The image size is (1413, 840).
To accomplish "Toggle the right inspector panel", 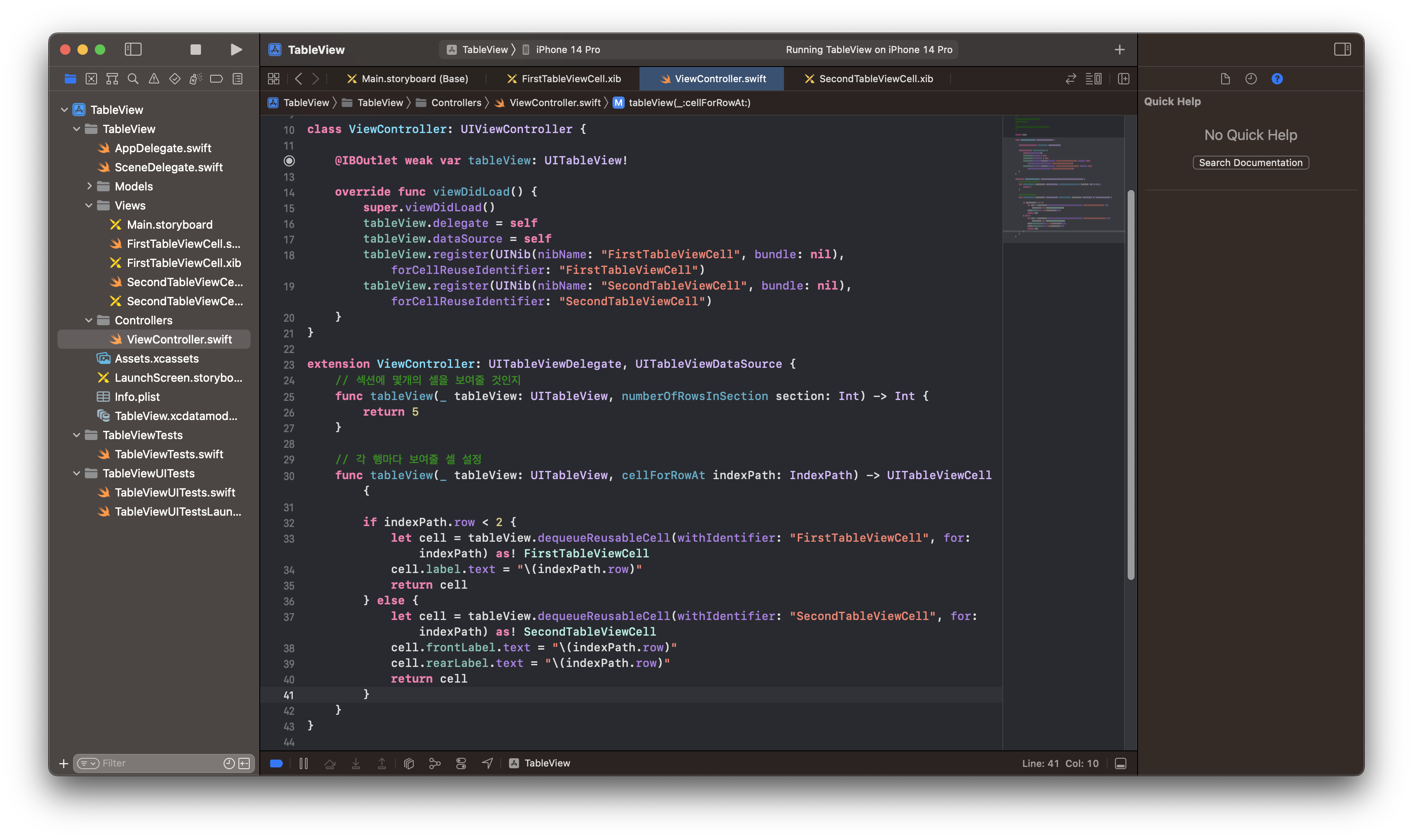I will (x=1342, y=50).
